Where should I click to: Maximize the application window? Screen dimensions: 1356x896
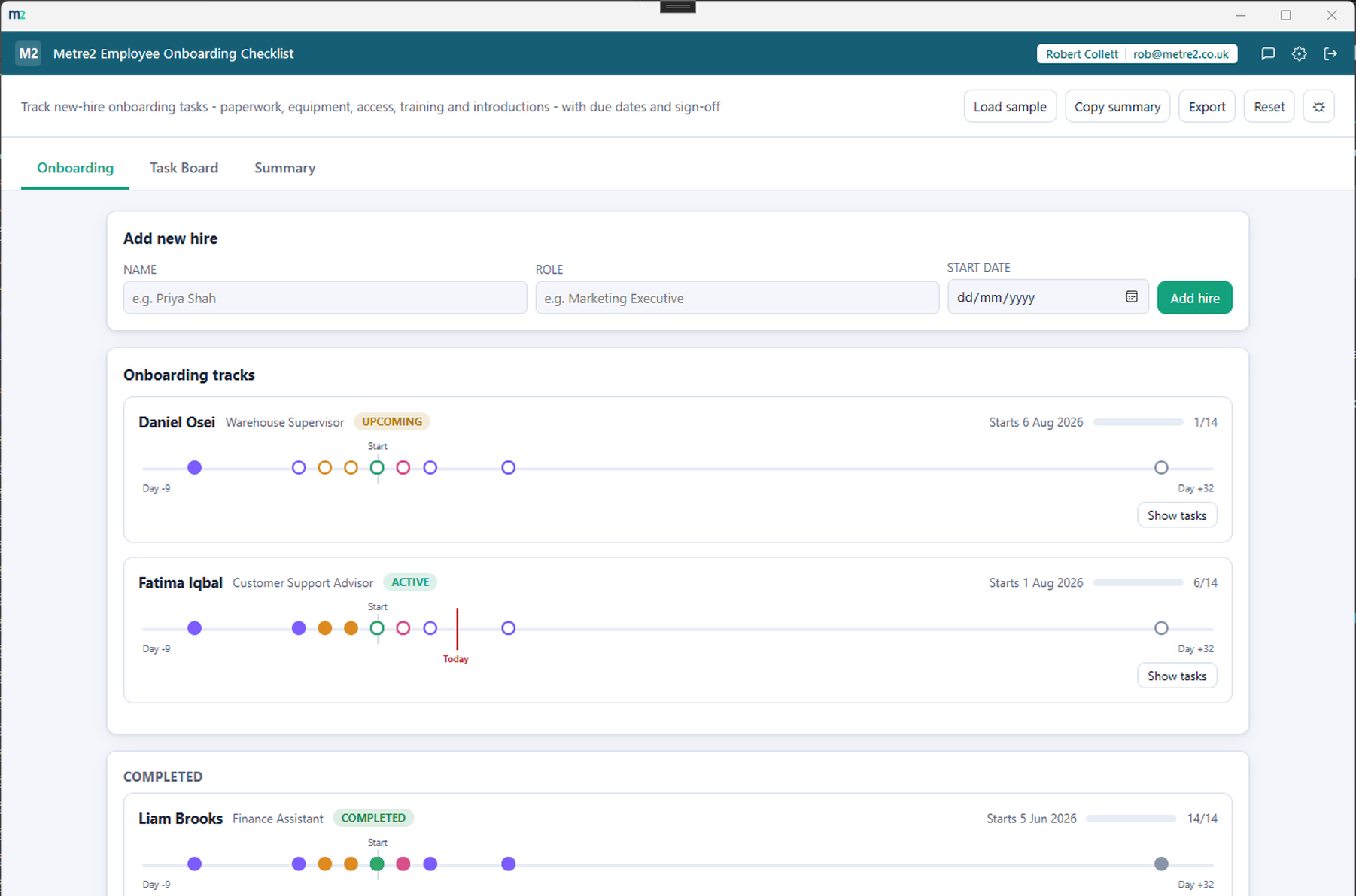tap(1286, 15)
